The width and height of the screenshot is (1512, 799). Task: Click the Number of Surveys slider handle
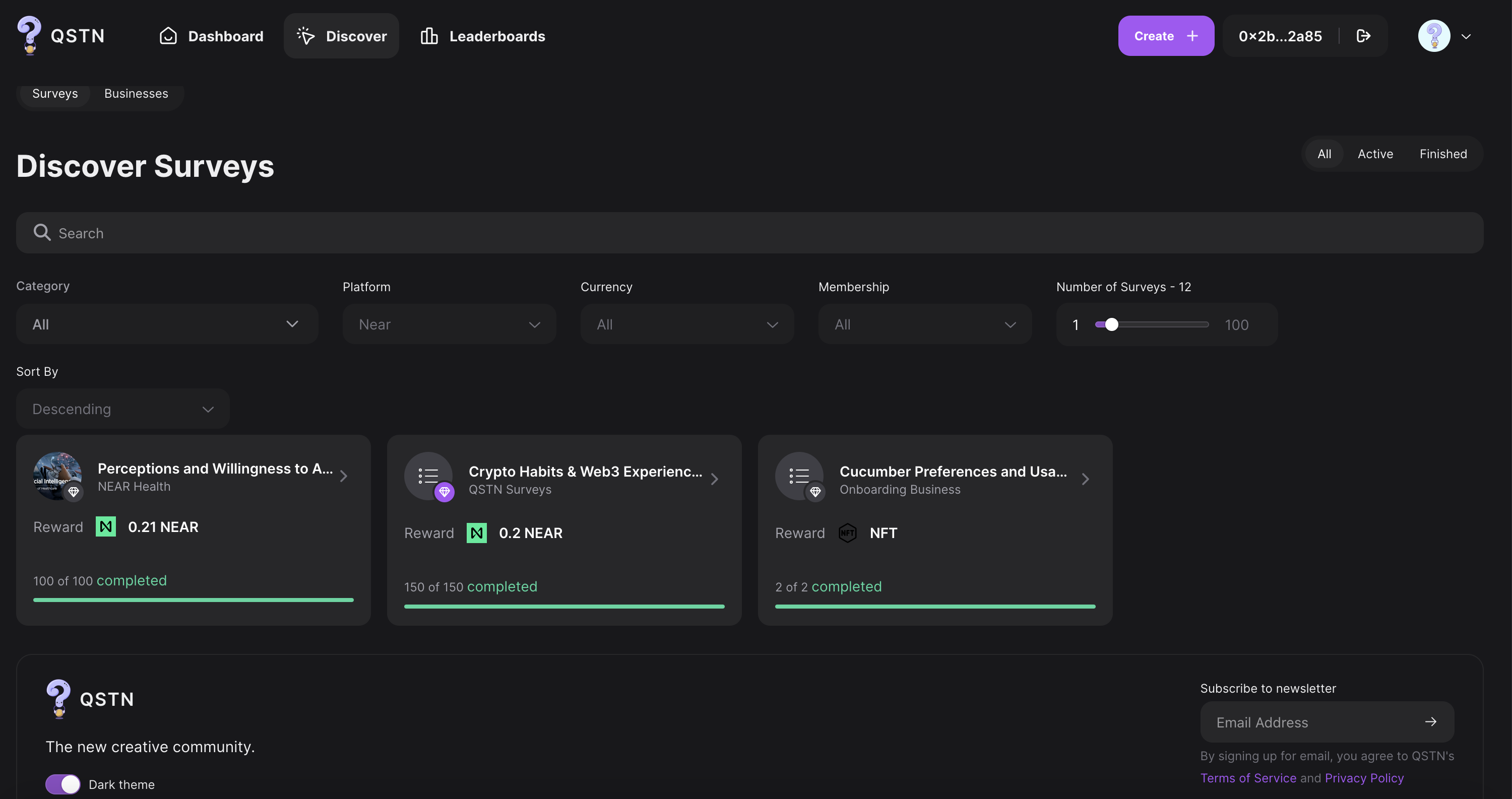1111,324
